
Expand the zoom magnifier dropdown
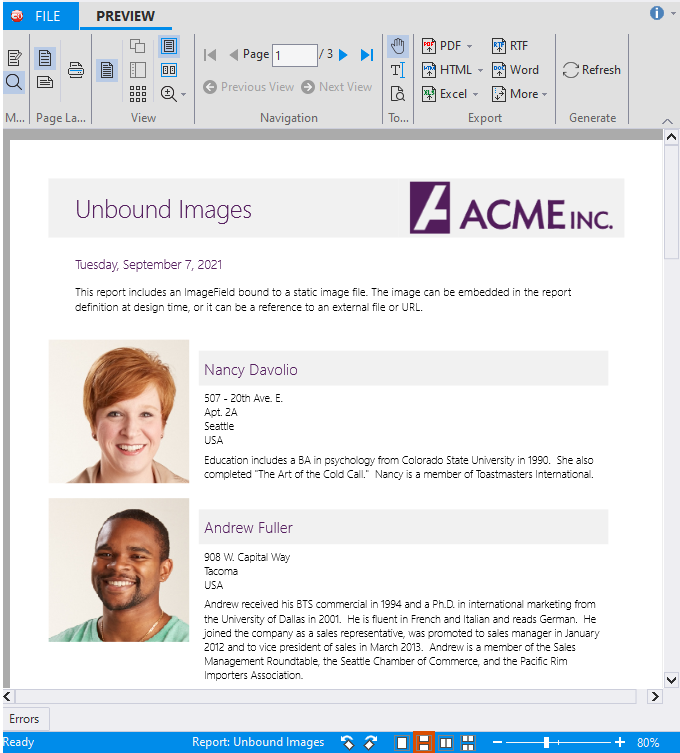[x=183, y=95]
